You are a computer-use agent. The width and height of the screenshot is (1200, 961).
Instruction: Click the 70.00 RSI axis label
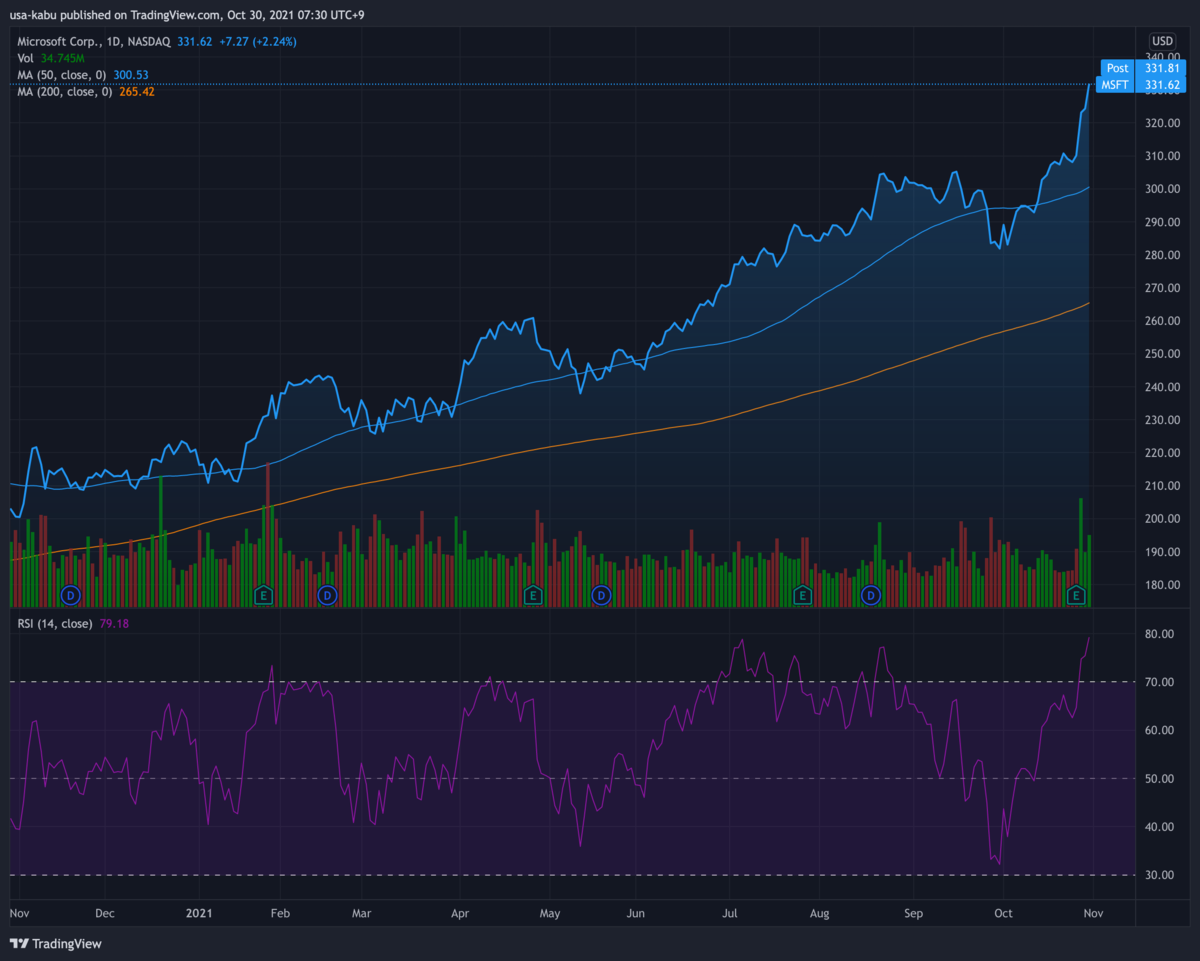[1160, 682]
